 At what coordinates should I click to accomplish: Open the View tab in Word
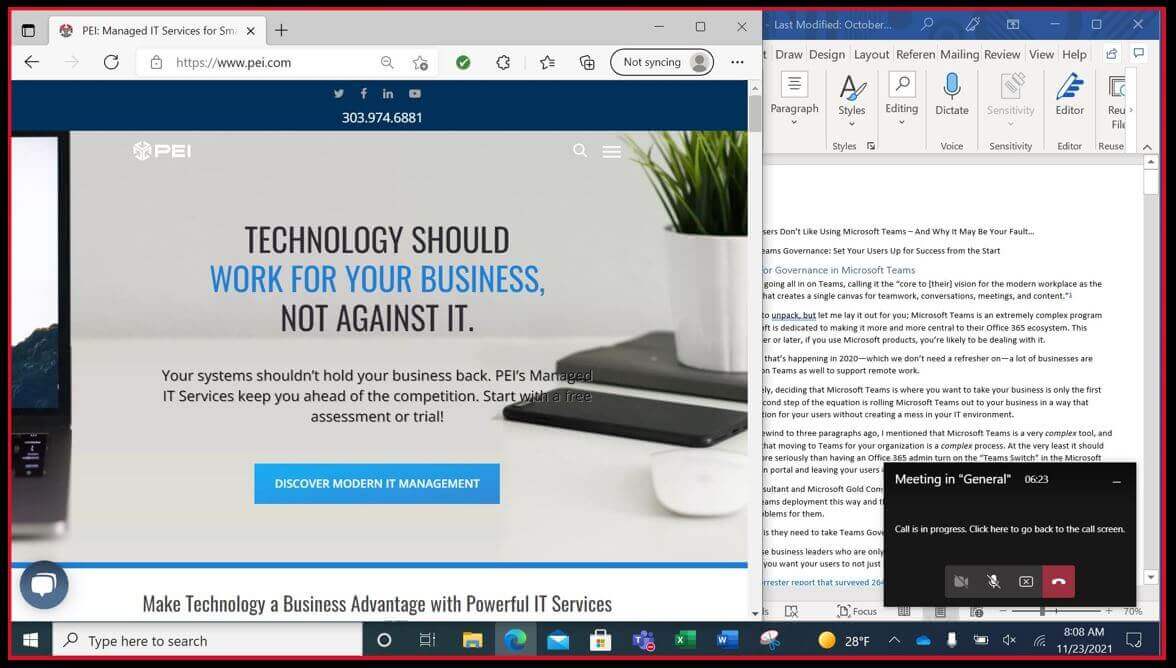pyautogui.click(x=1041, y=55)
